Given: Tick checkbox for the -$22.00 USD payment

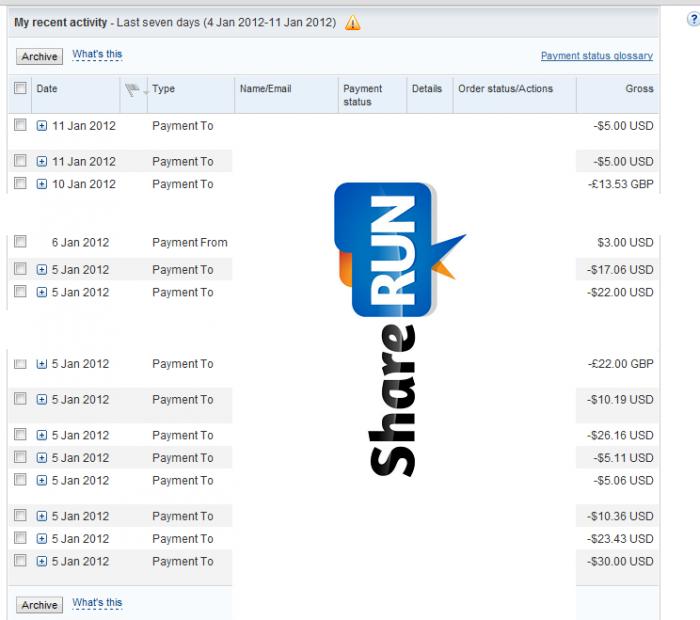Looking at the screenshot, I should click(20, 291).
